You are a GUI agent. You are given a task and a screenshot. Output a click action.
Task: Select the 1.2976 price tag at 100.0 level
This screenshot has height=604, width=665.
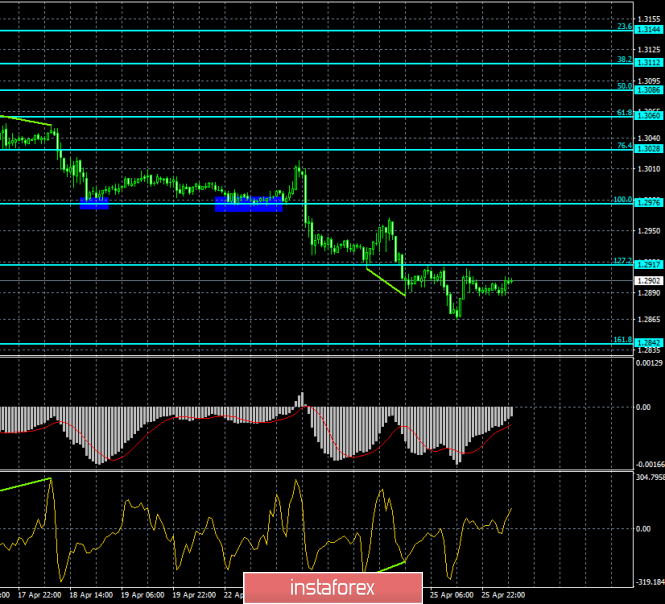click(649, 202)
